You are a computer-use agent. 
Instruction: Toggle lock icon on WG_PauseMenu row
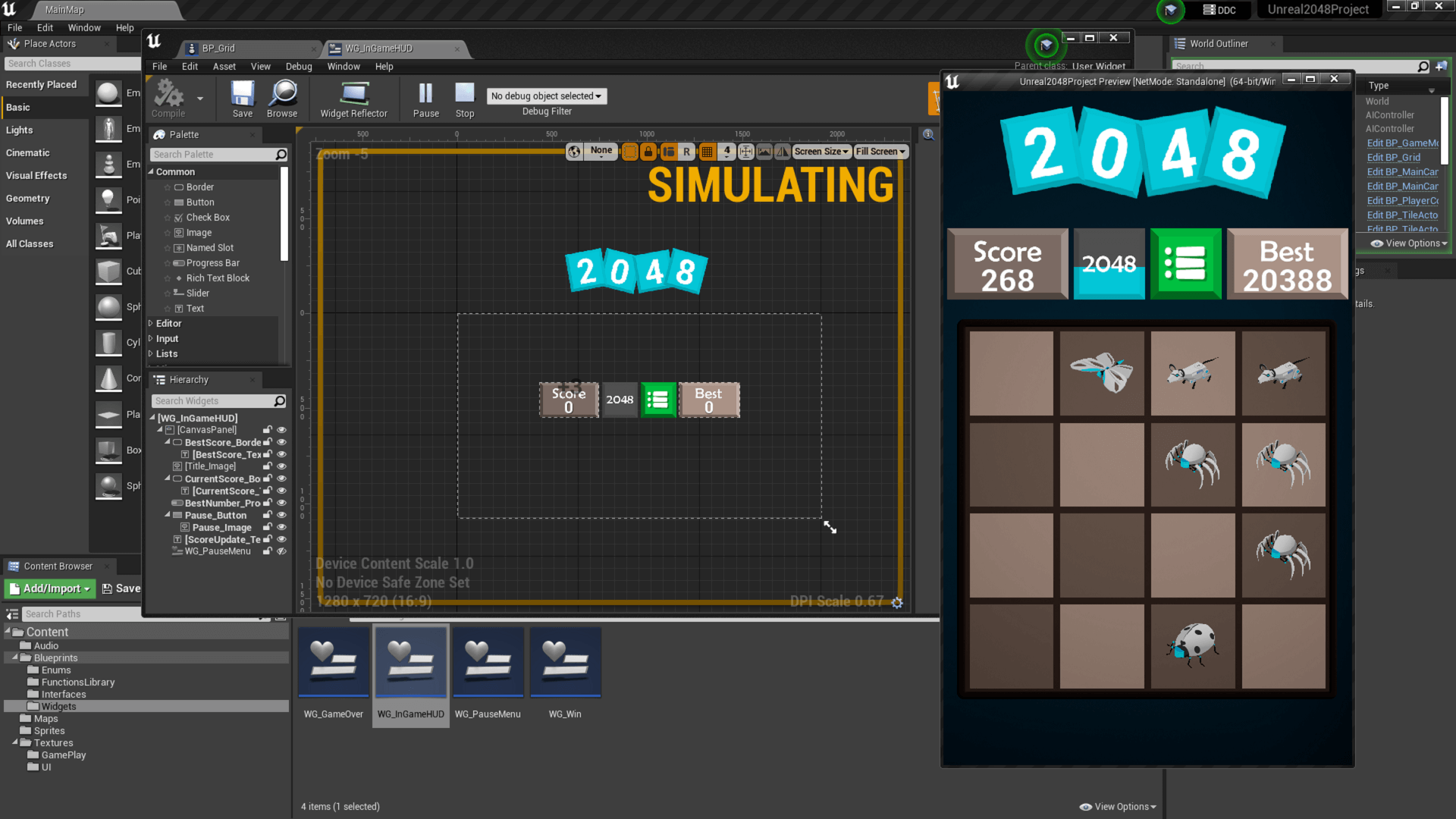click(x=267, y=551)
